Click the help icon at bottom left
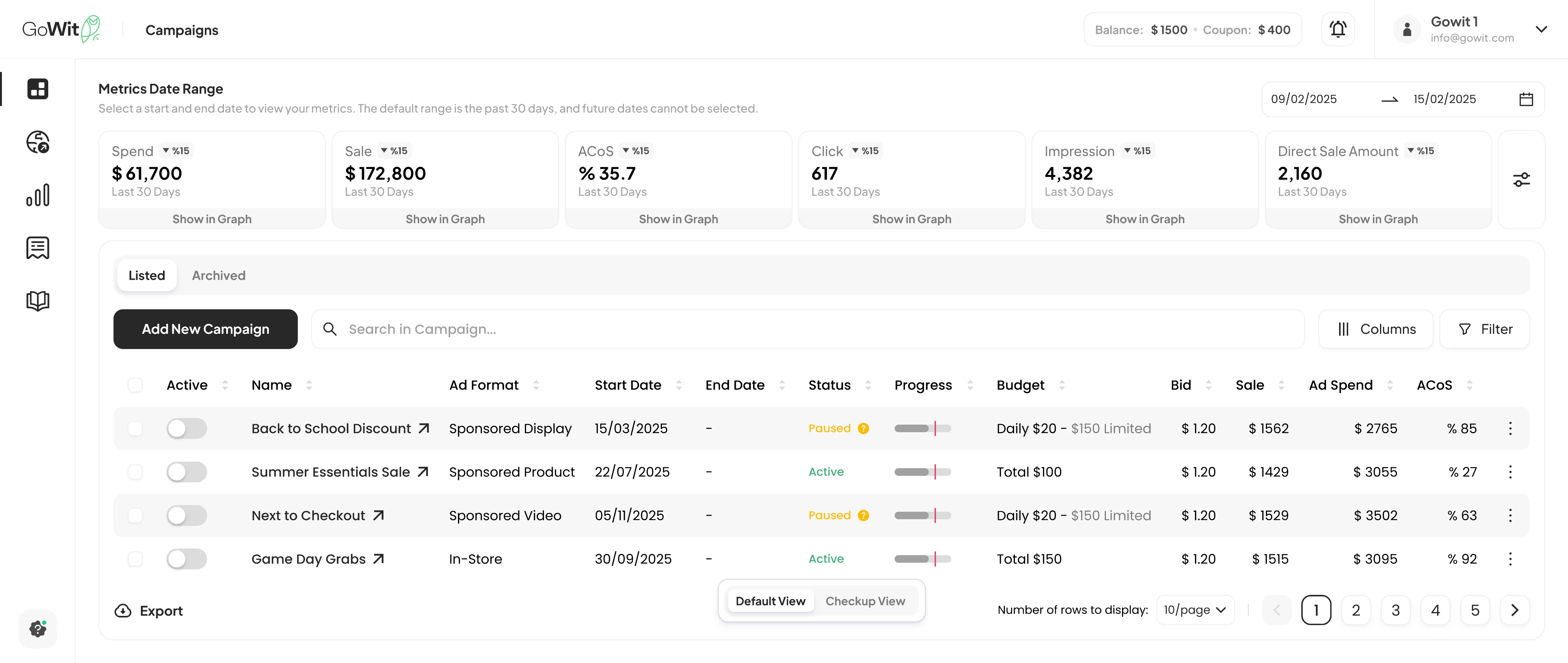The width and height of the screenshot is (1568, 663). pos(38,629)
